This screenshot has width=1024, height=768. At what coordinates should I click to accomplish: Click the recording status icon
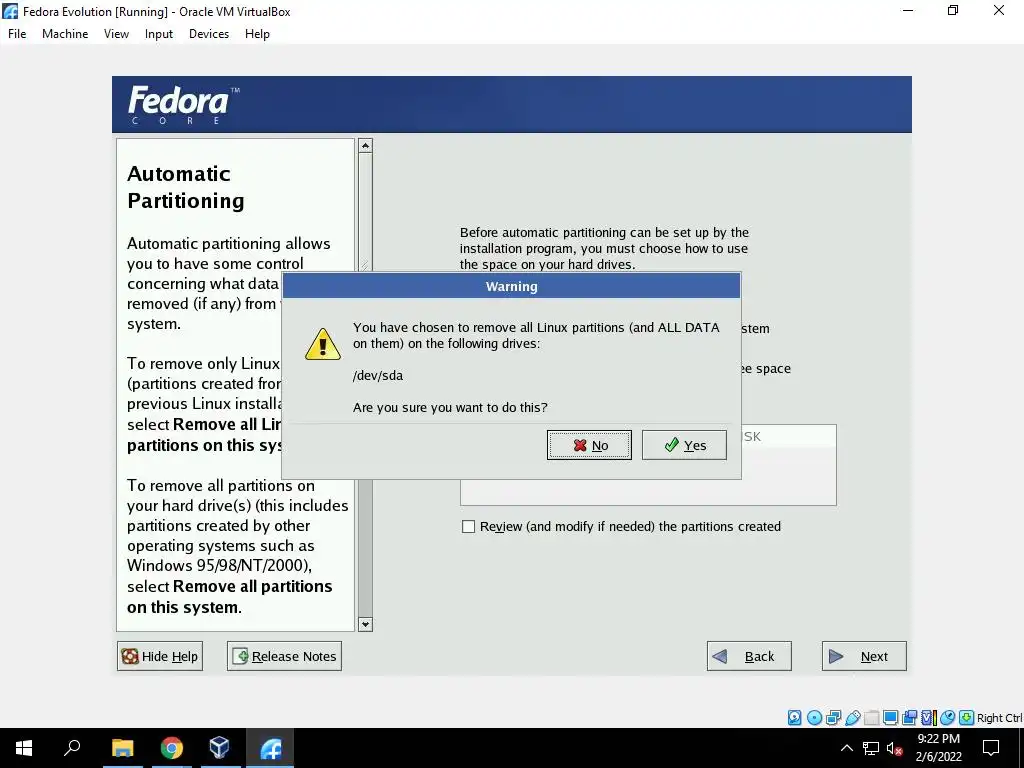(x=909, y=718)
